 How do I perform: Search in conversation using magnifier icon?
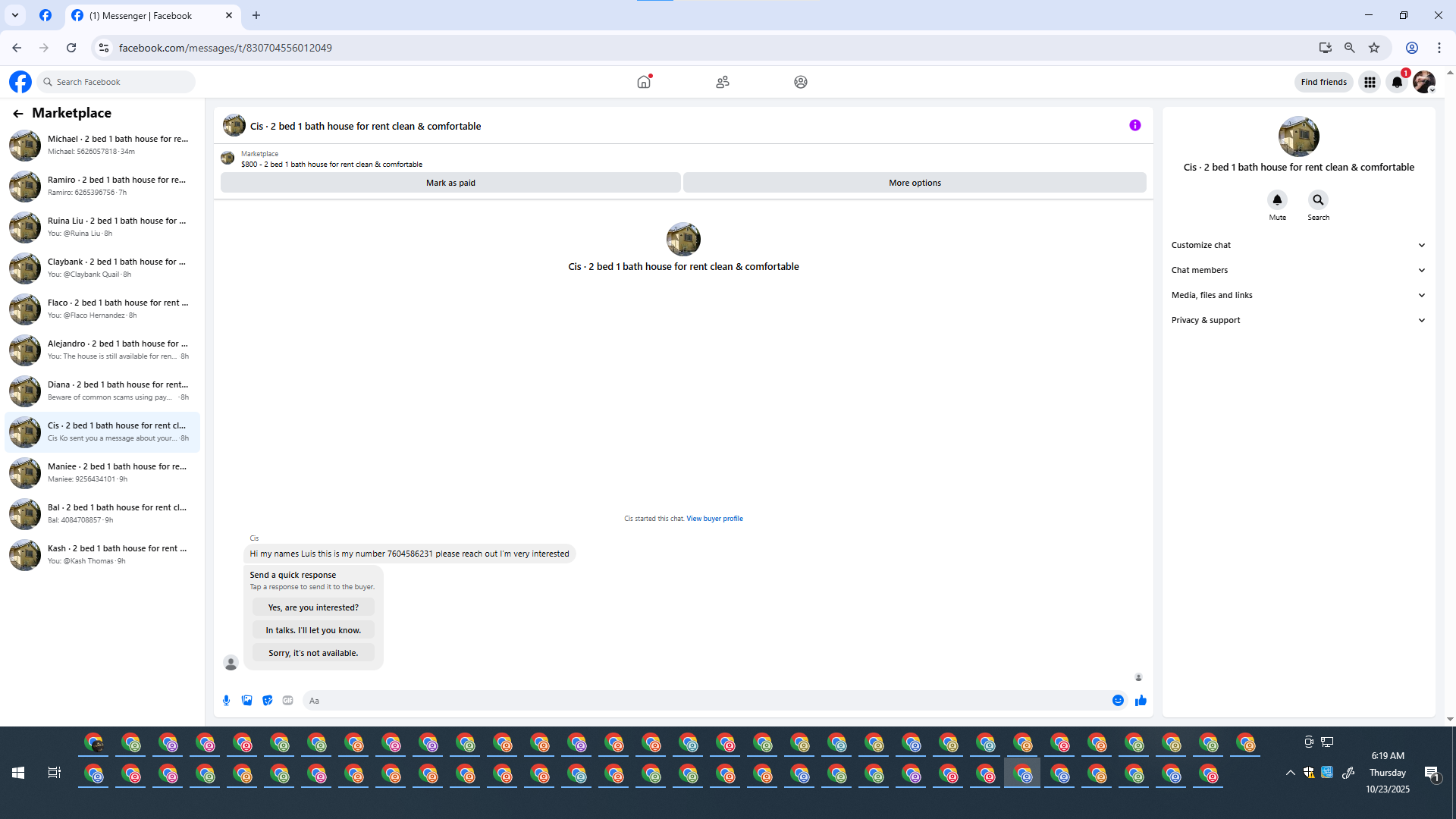point(1318,200)
